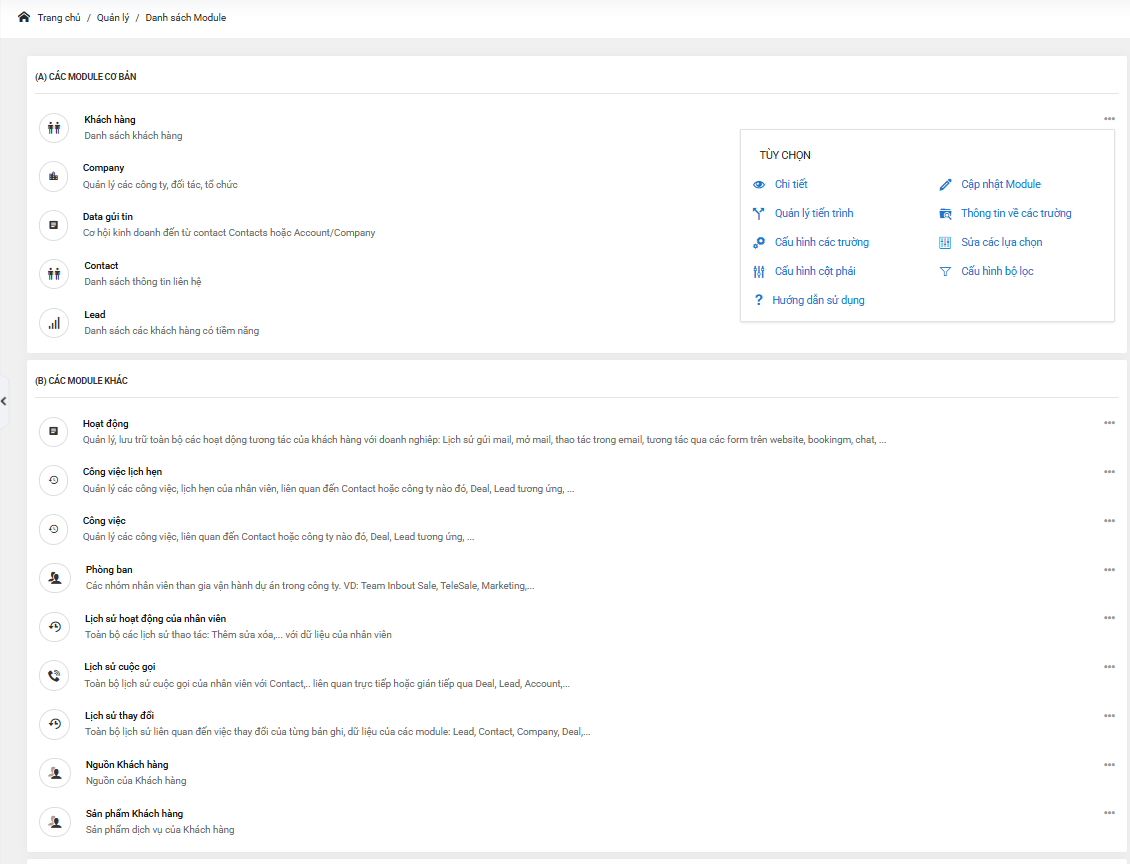1130x864 pixels.
Task: Select Cấu hình bộ lọc option
Action: (x=997, y=271)
